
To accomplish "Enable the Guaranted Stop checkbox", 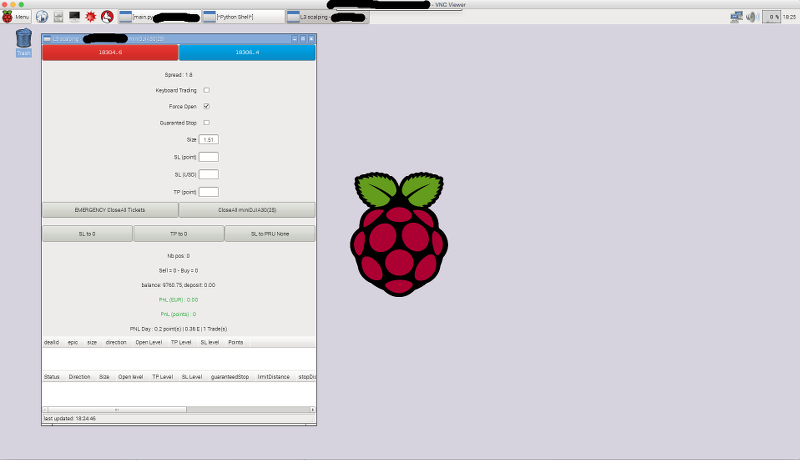I will [x=206, y=123].
